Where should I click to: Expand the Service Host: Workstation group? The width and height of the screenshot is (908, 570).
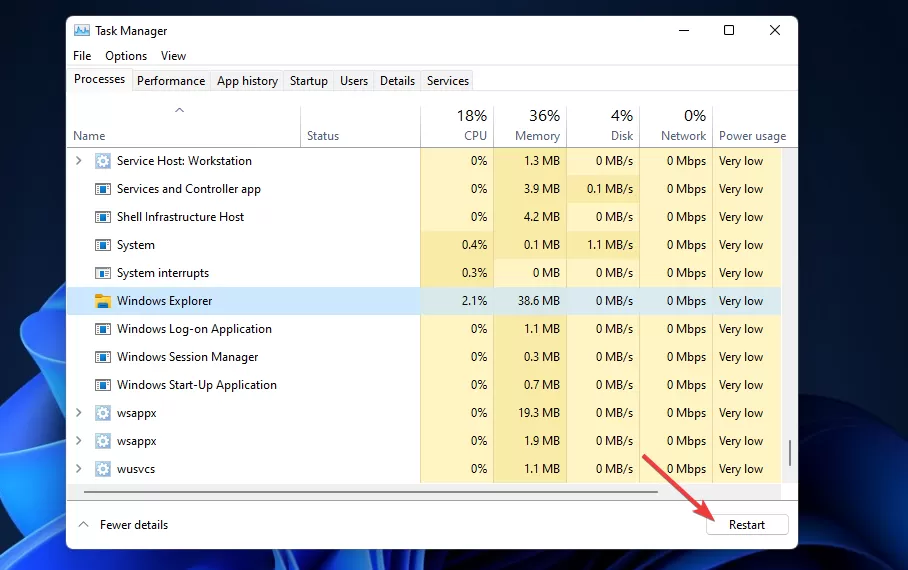click(x=79, y=160)
